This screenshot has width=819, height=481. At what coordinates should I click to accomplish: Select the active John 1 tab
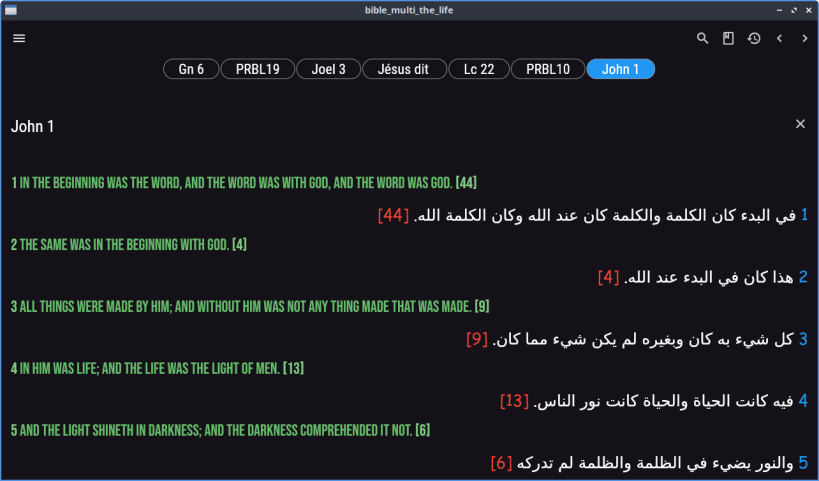pos(621,69)
